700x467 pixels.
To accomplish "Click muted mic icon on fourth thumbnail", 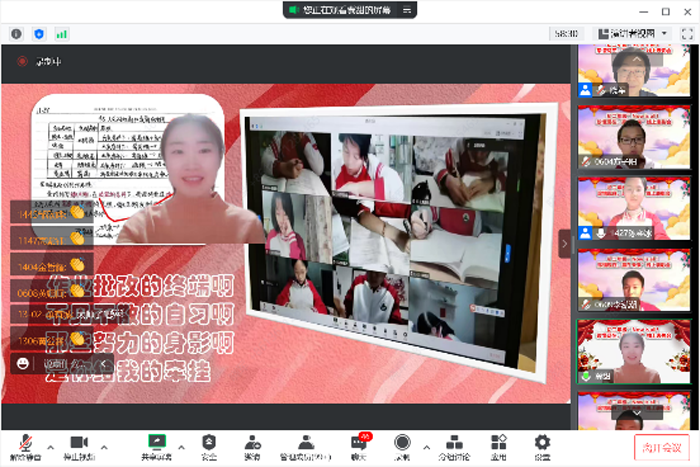I will coord(586,304).
